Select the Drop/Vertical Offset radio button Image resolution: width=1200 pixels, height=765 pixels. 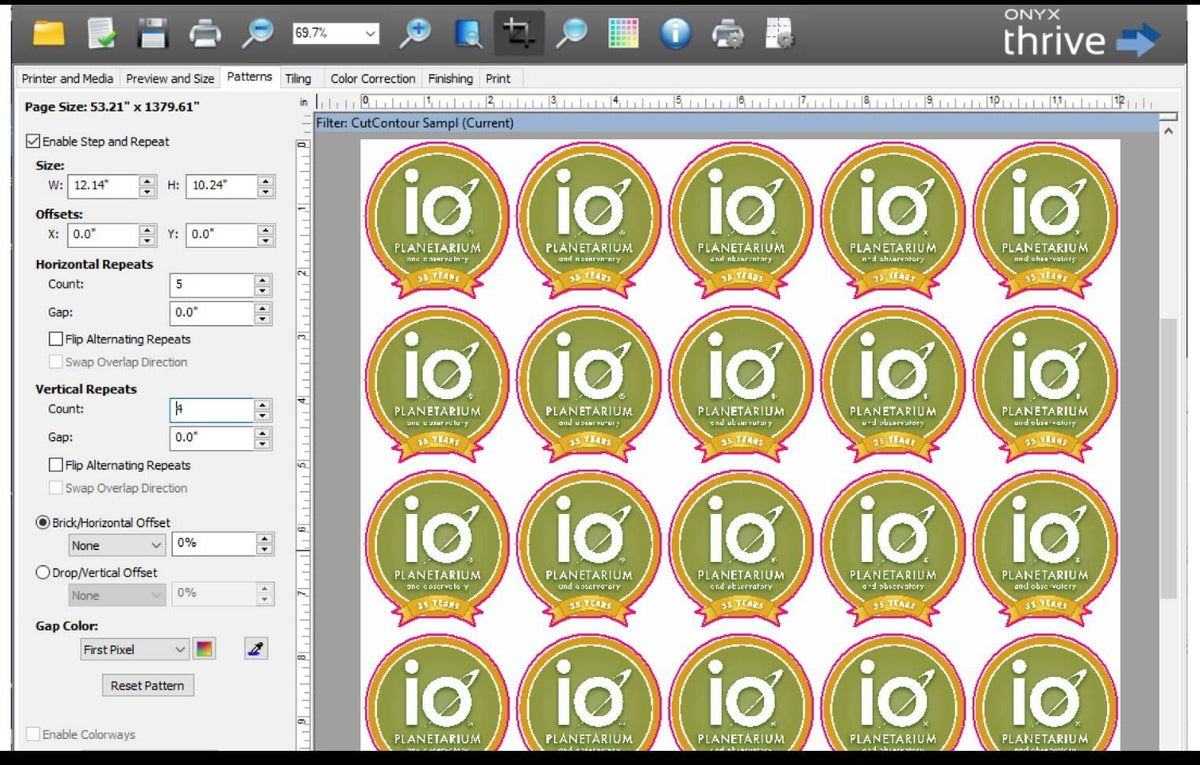(43, 573)
